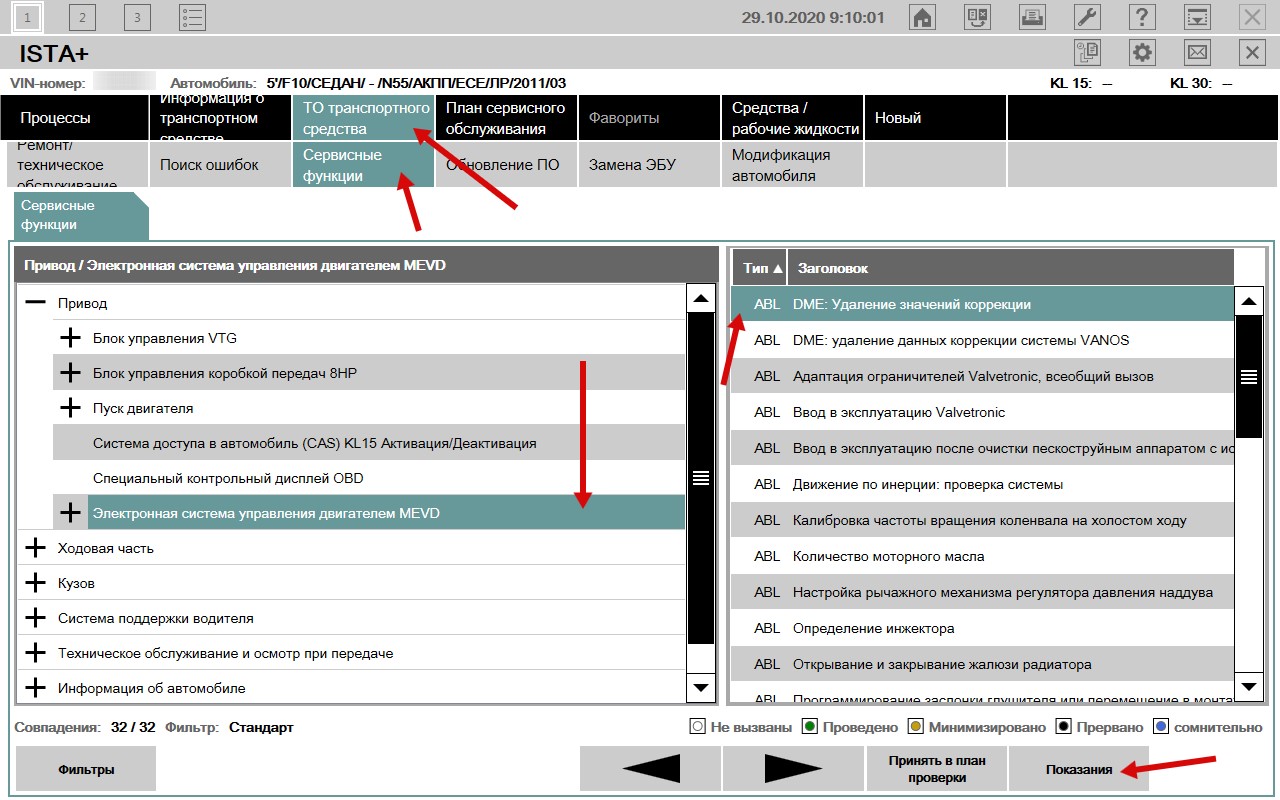Click the Показания button
Image resolution: width=1280 pixels, height=800 pixels.
(1079, 769)
